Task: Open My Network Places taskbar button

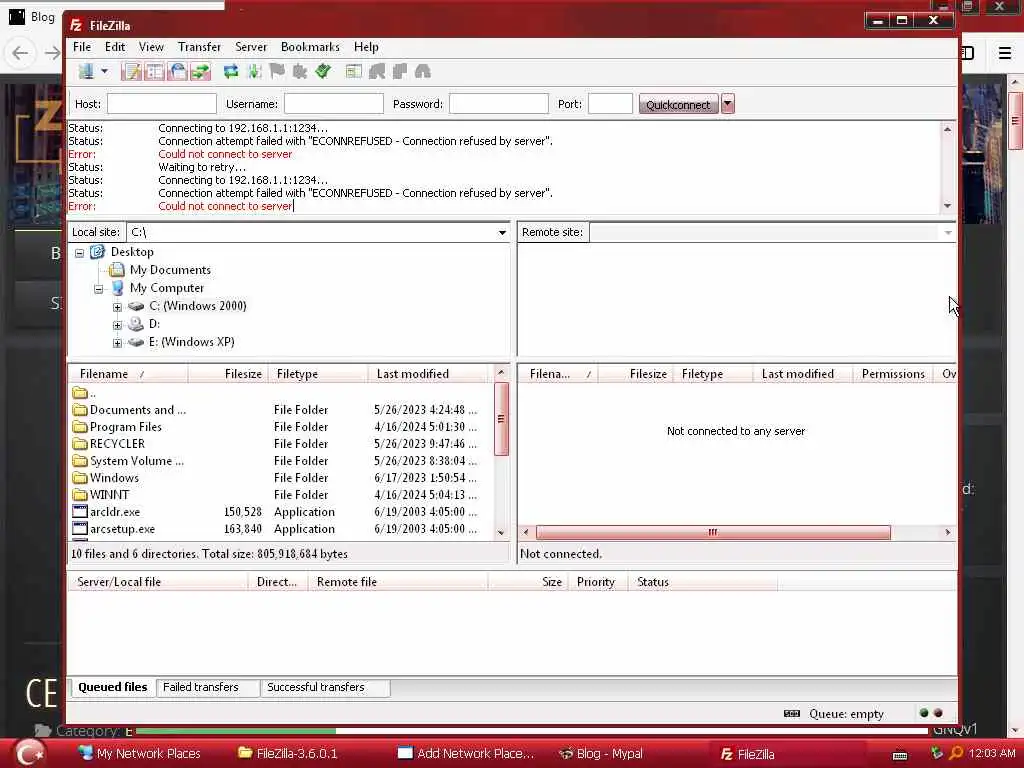Action: pos(138,754)
